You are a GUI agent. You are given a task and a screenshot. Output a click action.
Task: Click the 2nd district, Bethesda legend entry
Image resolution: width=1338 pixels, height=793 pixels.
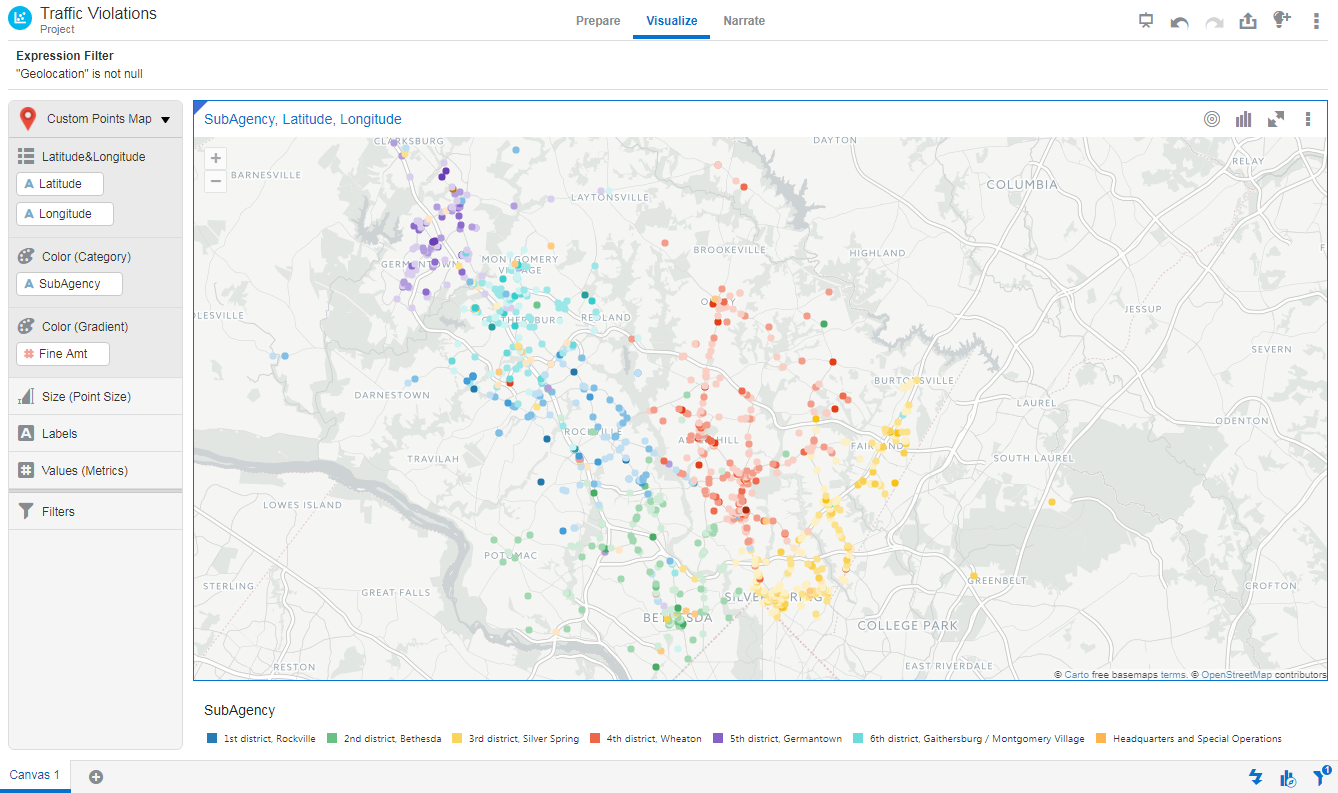click(384, 739)
